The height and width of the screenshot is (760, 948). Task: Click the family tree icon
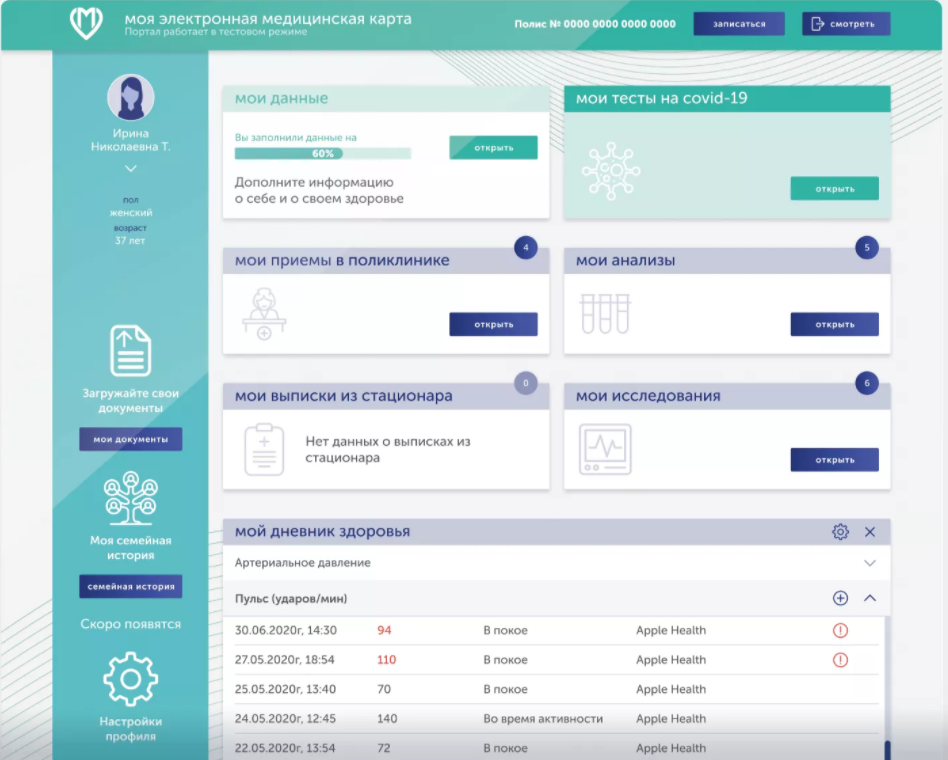tap(131, 498)
